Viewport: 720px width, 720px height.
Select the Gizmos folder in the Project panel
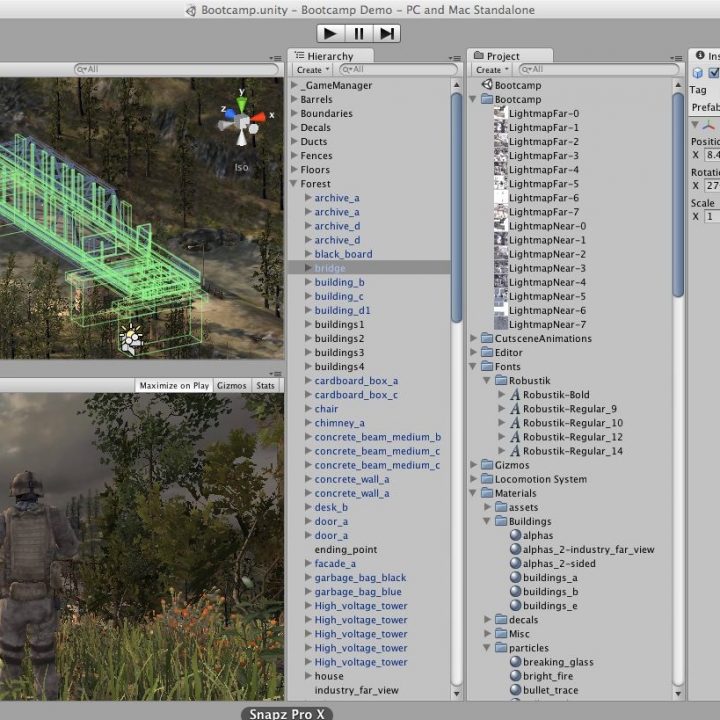click(x=505, y=465)
